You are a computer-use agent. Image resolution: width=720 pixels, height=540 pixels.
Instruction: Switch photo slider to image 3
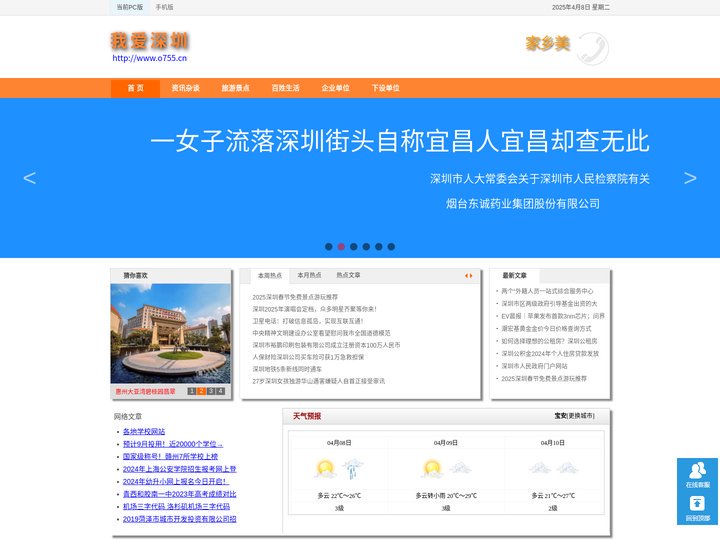pyautogui.click(x=211, y=391)
